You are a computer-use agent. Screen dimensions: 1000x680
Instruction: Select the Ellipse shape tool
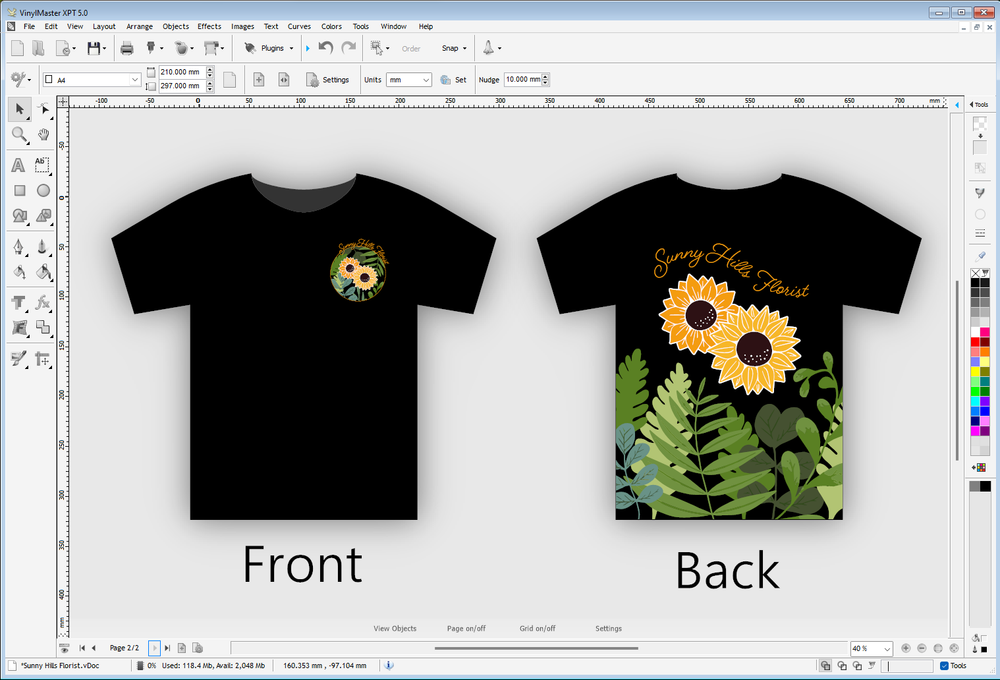click(44, 190)
